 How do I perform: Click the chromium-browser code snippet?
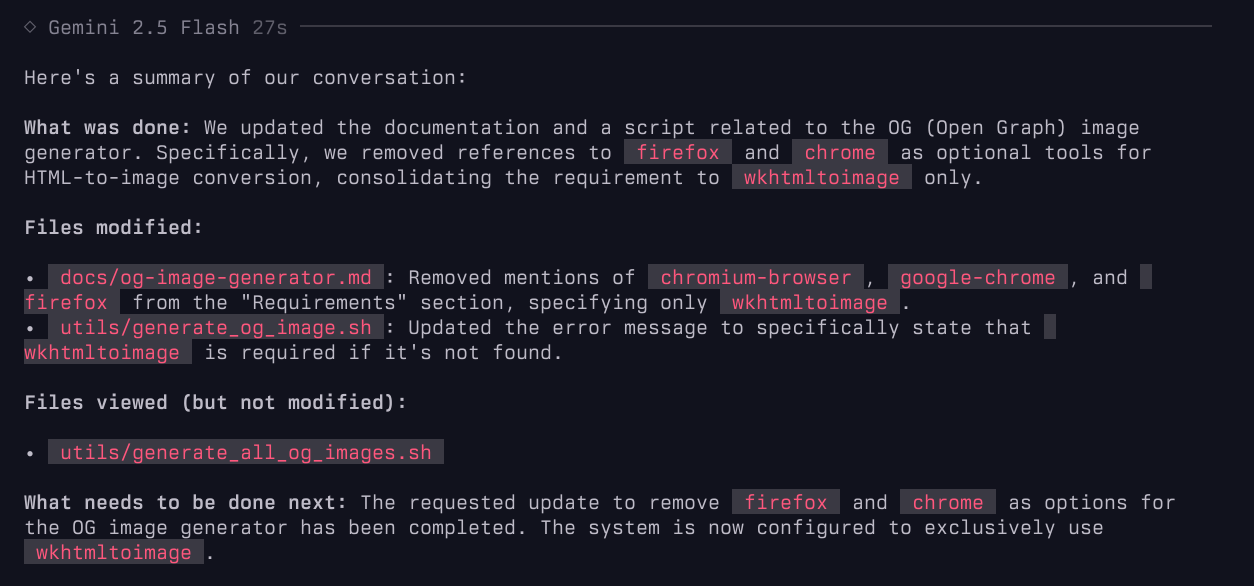756,277
